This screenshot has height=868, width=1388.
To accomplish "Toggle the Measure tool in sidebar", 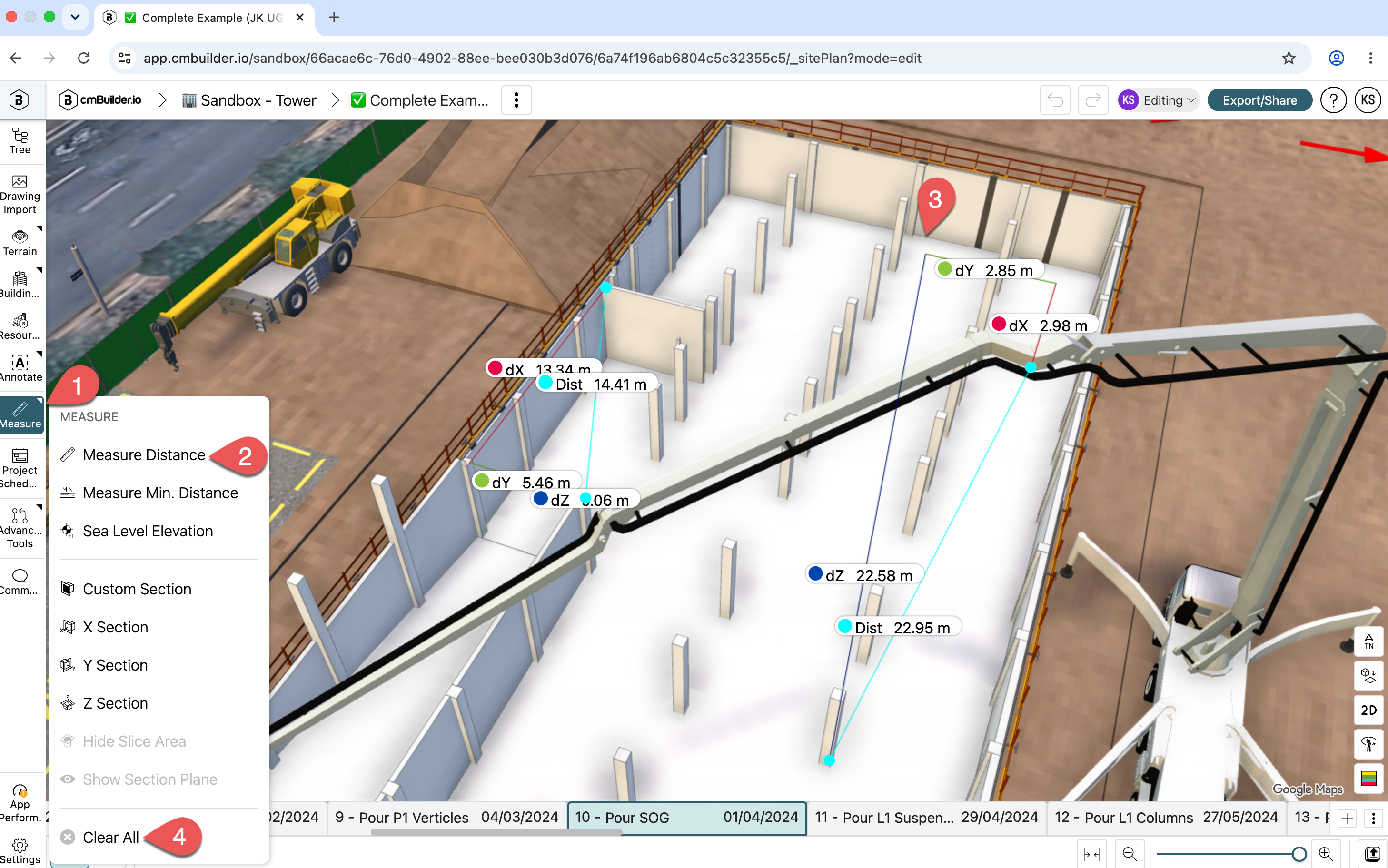I will tap(21, 415).
